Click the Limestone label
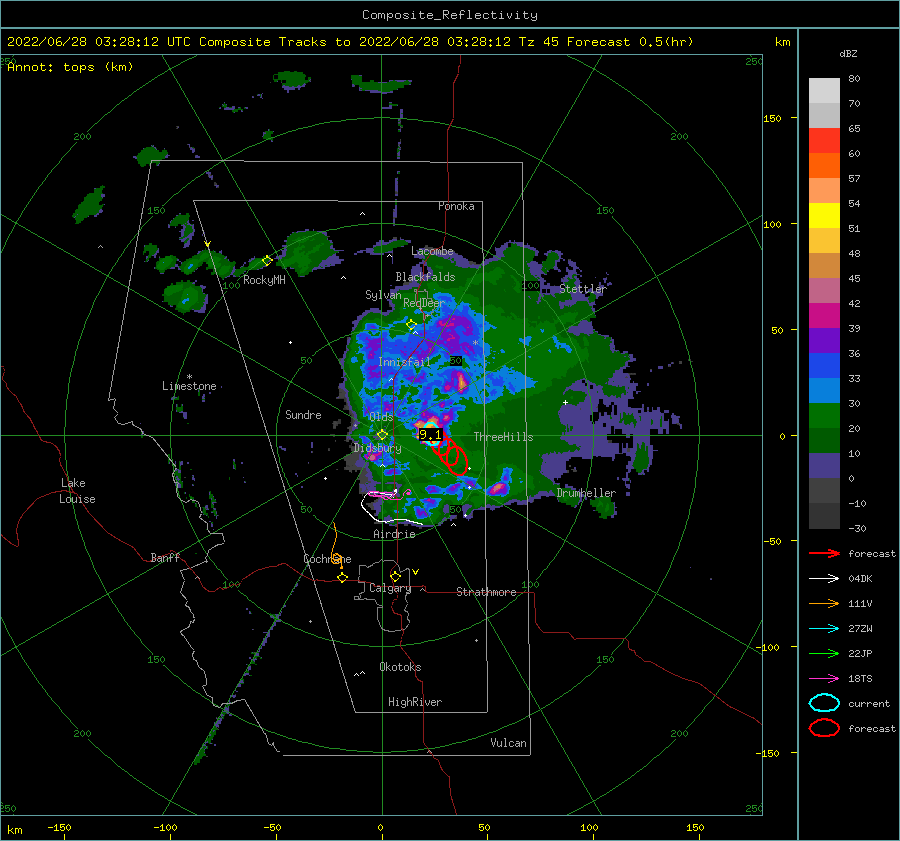 [x=189, y=386]
